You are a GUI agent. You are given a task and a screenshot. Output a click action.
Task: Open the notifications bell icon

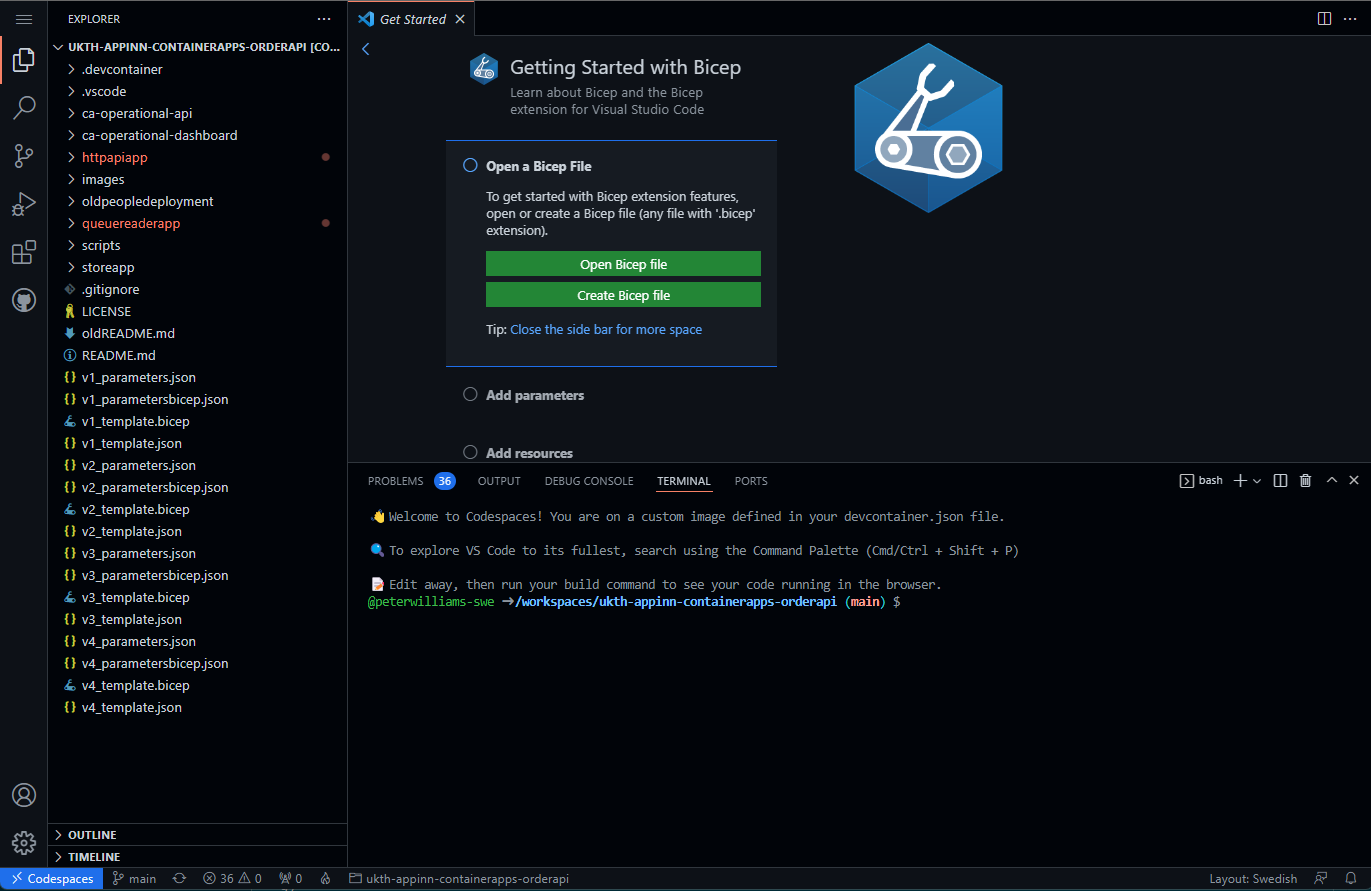[1351, 879]
